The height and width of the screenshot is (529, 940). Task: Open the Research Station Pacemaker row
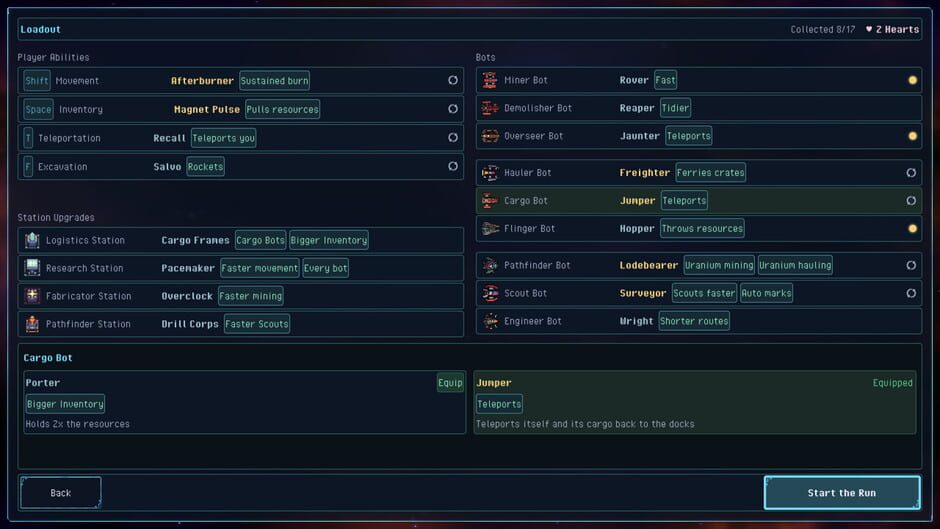coord(241,268)
